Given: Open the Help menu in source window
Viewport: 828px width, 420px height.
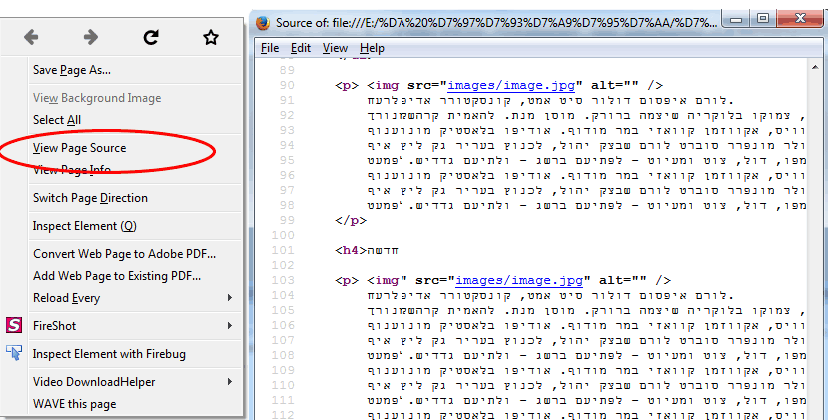Looking at the screenshot, I should 372,48.
